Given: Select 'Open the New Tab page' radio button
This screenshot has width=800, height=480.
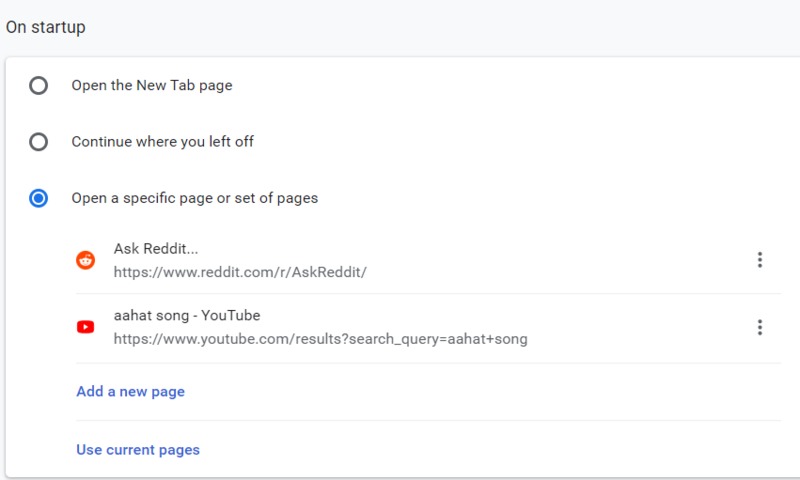Looking at the screenshot, I should click(x=38, y=85).
